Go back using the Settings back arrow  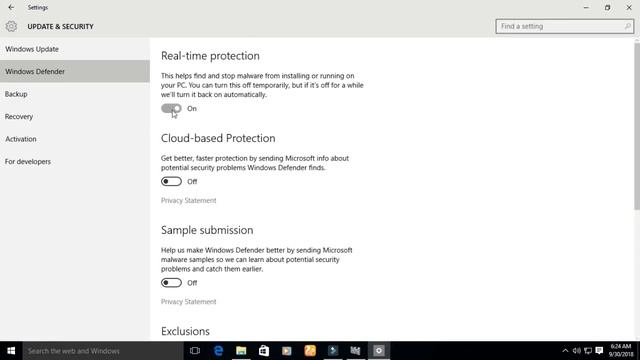pyautogui.click(x=11, y=7)
